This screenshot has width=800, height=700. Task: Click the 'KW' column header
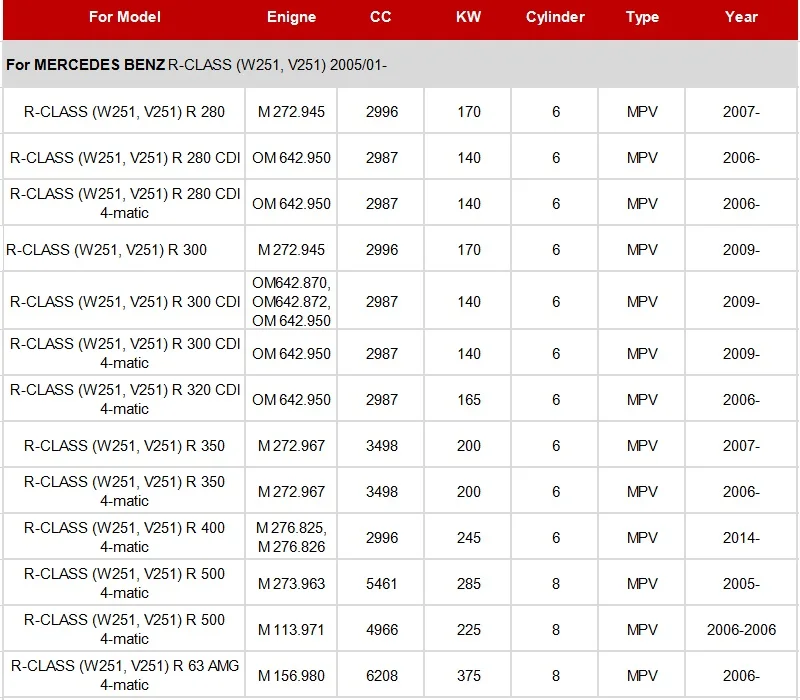(x=468, y=17)
